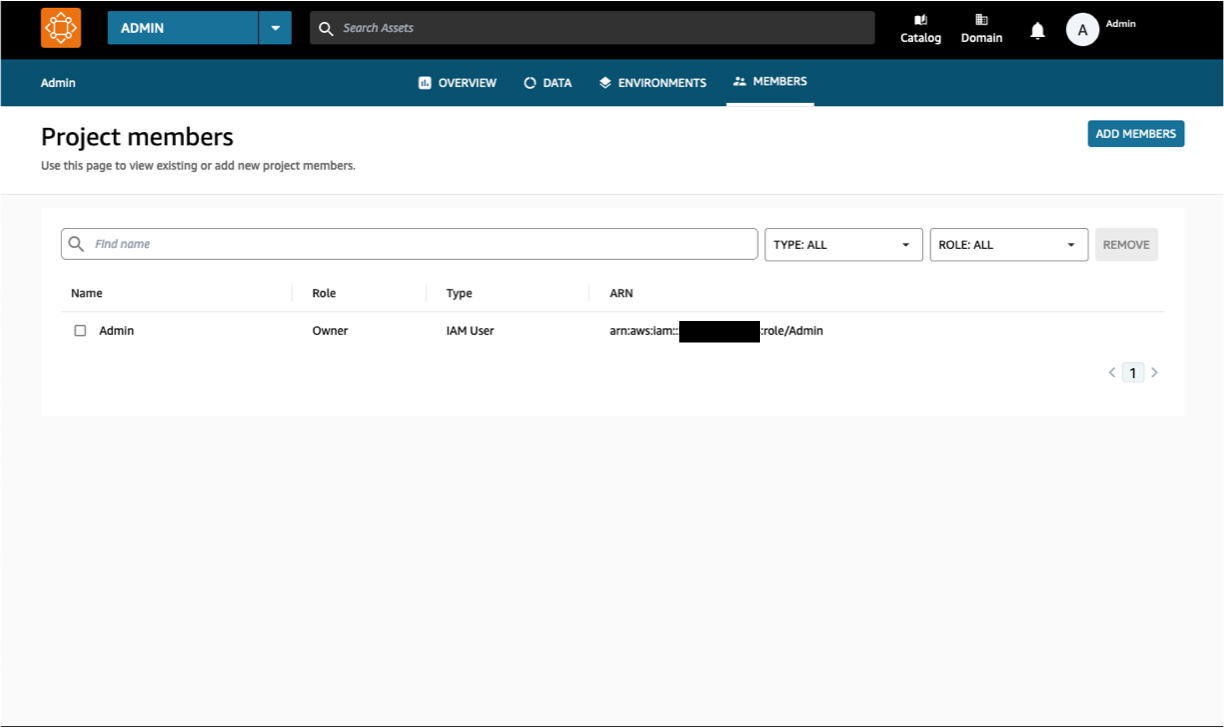Click the Owner role cell

pos(330,331)
